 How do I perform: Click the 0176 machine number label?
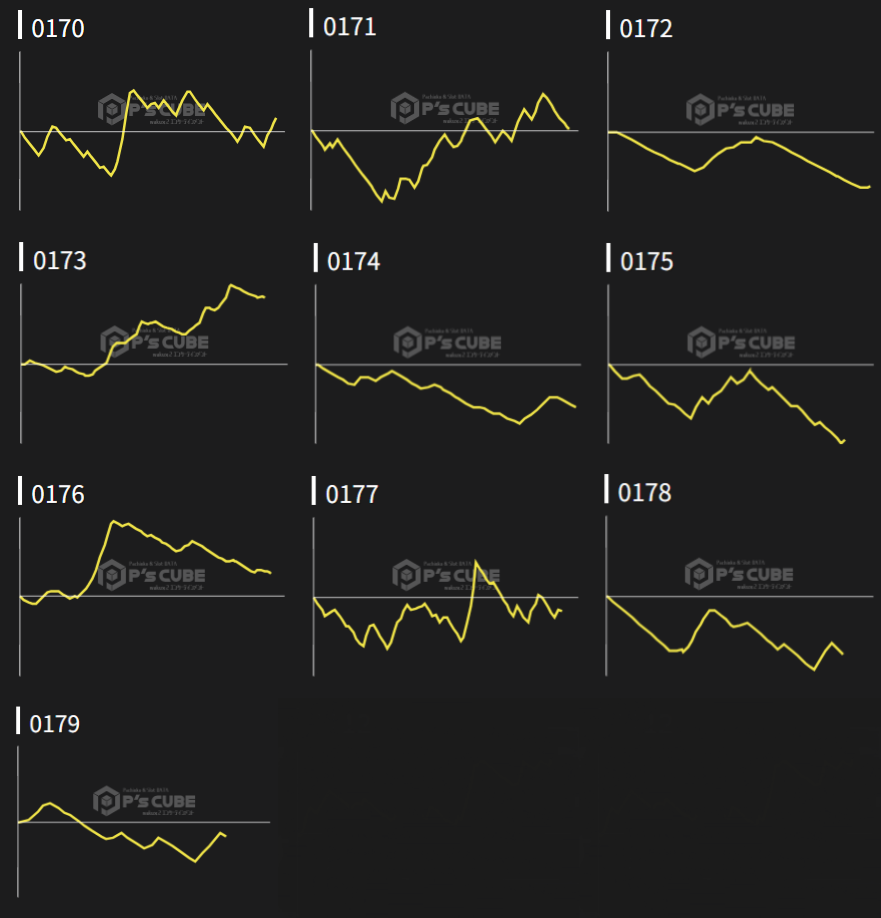58,495
